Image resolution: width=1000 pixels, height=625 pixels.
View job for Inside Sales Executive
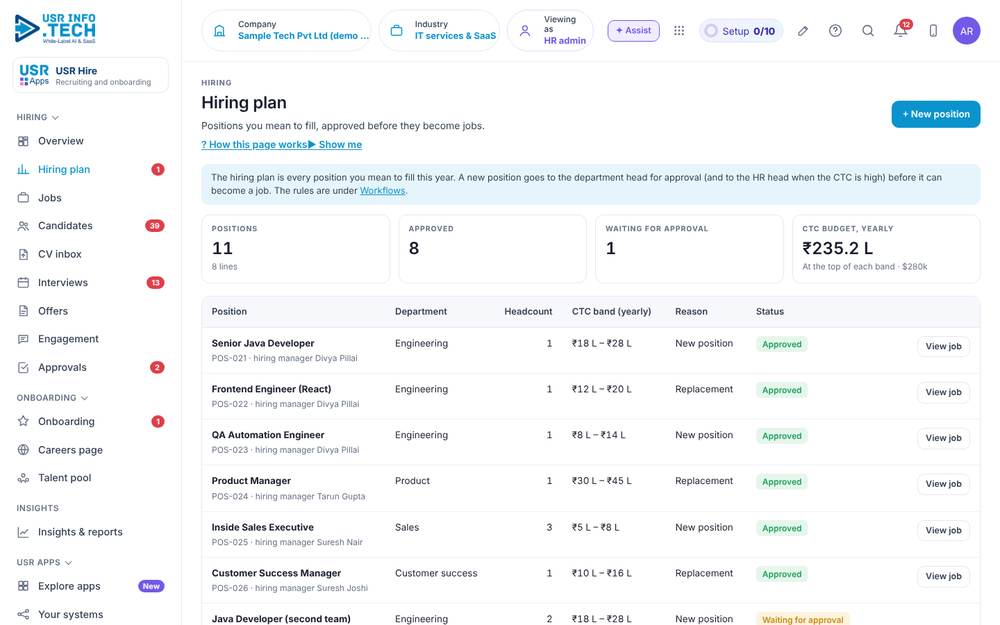(x=943, y=530)
